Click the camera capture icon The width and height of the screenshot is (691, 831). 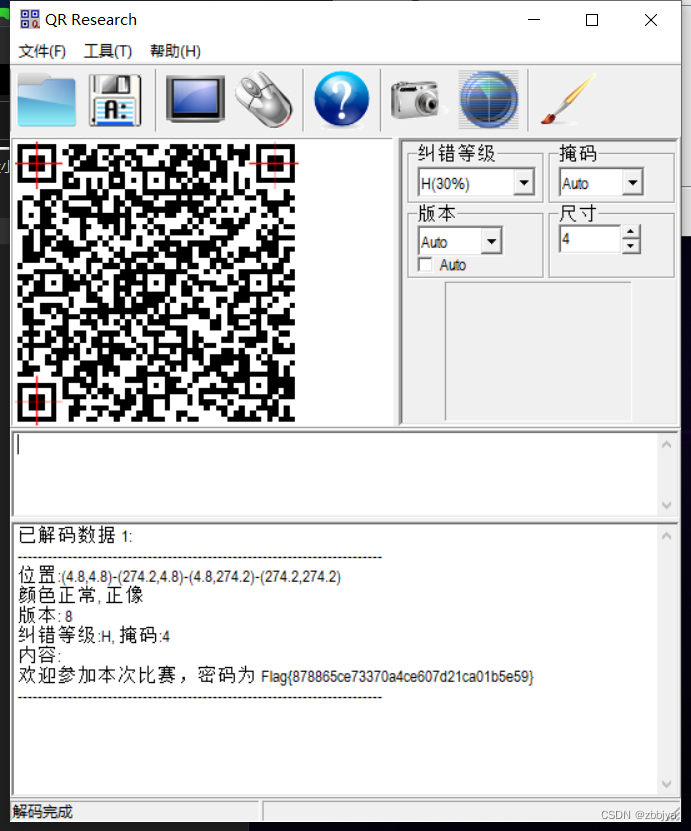pyautogui.click(x=418, y=100)
